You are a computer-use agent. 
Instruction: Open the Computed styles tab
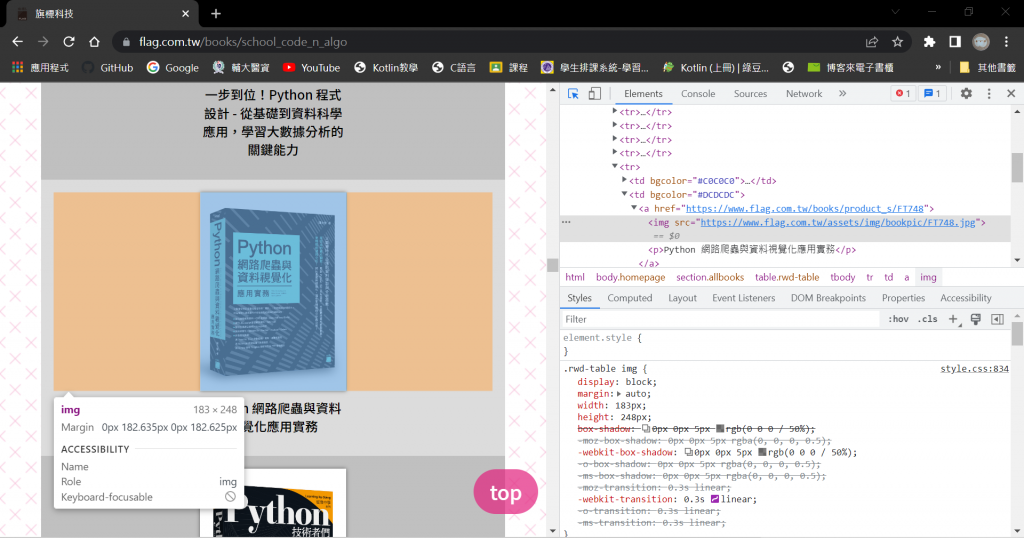[x=630, y=298]
